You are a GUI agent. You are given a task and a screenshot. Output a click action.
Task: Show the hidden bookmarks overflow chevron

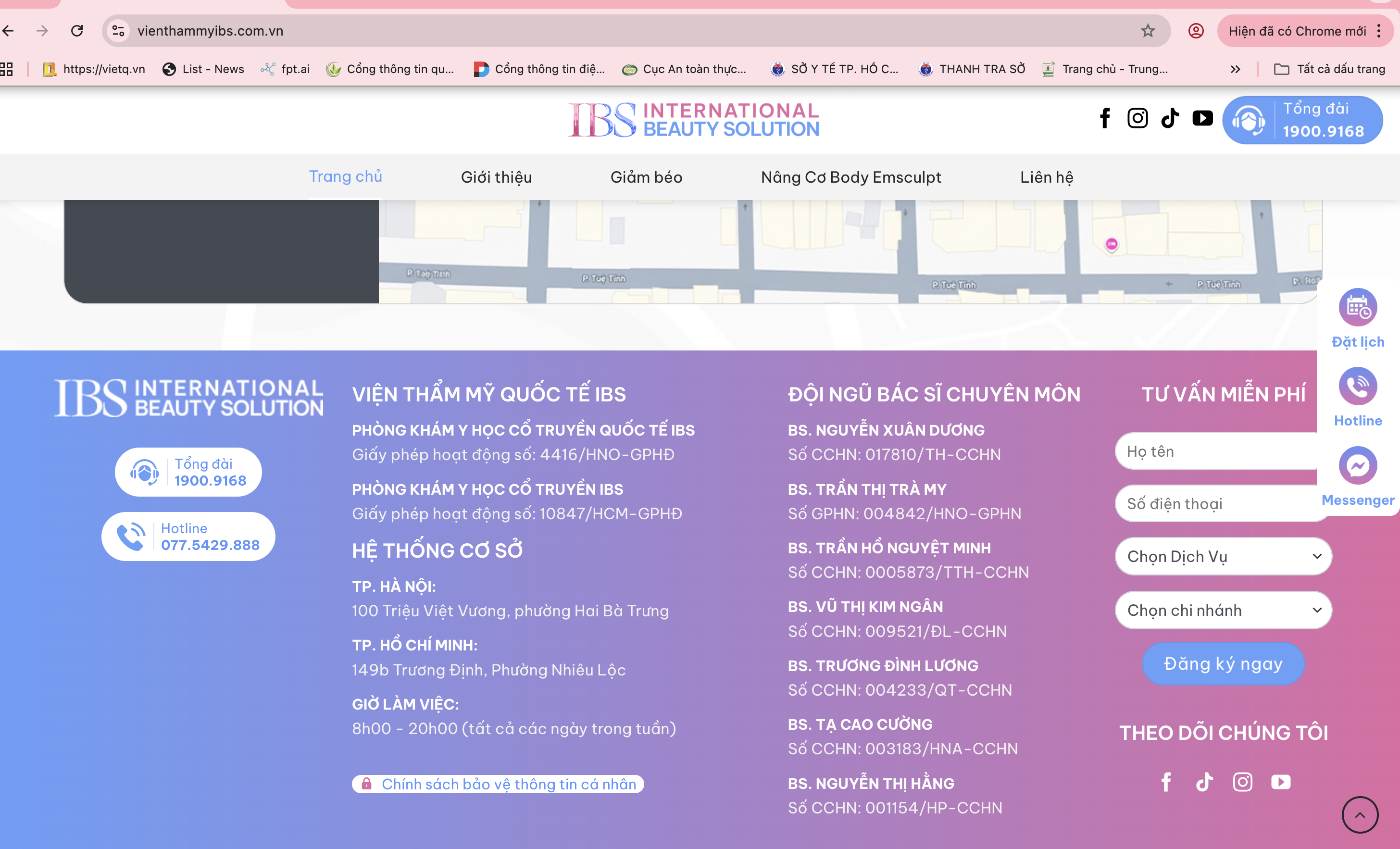point(1235,69)
